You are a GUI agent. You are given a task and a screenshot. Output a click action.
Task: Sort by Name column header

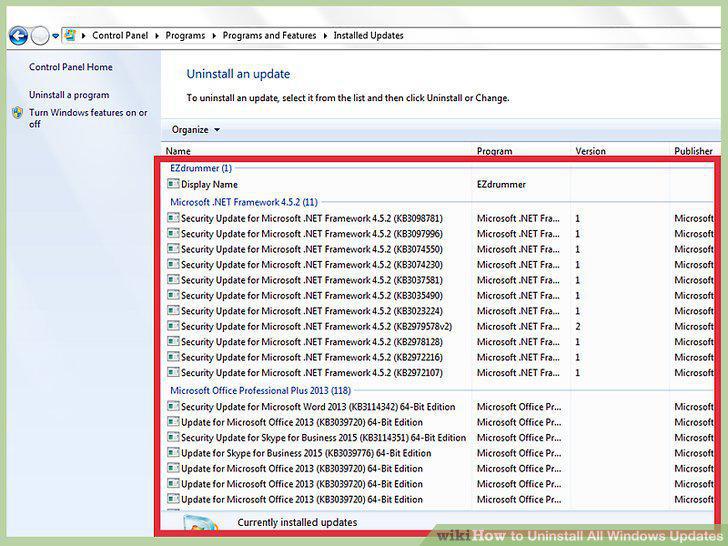178,151
